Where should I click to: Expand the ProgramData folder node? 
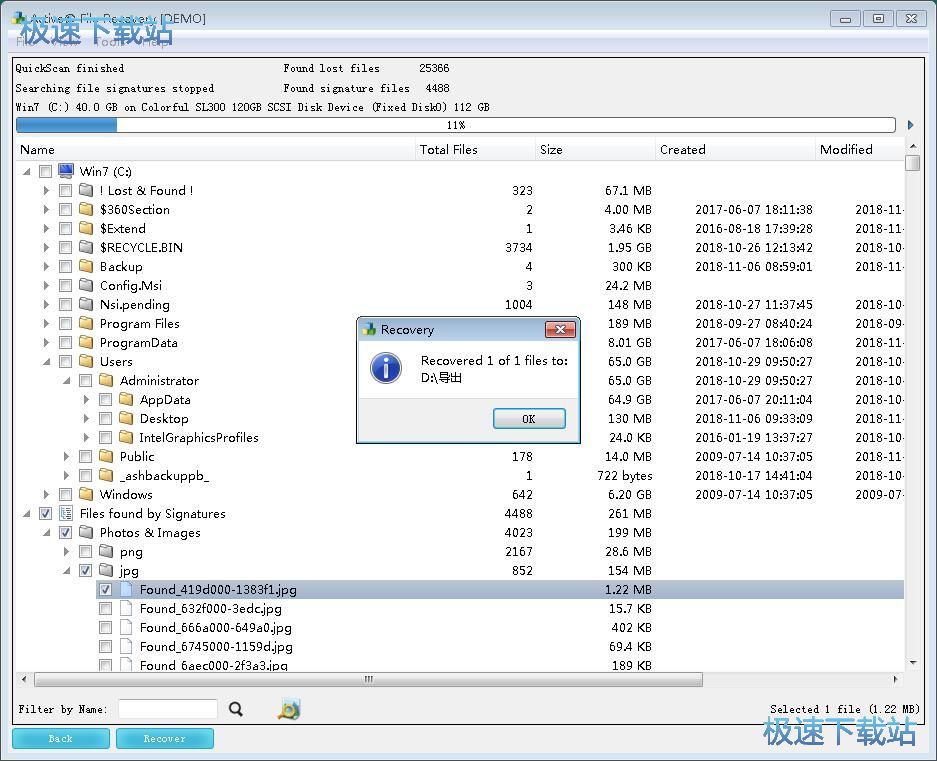pyautogui.click(x=47, y=343)
